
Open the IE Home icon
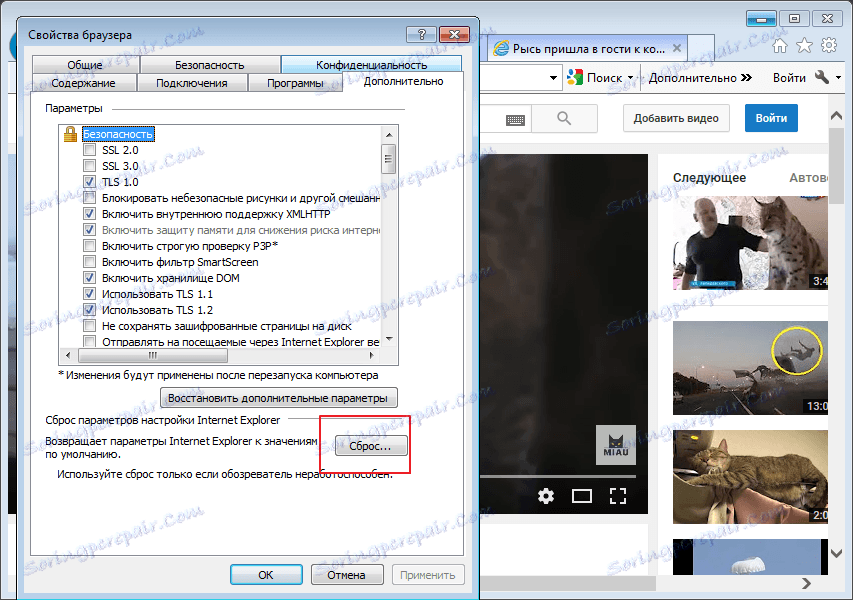coord(780,46)
